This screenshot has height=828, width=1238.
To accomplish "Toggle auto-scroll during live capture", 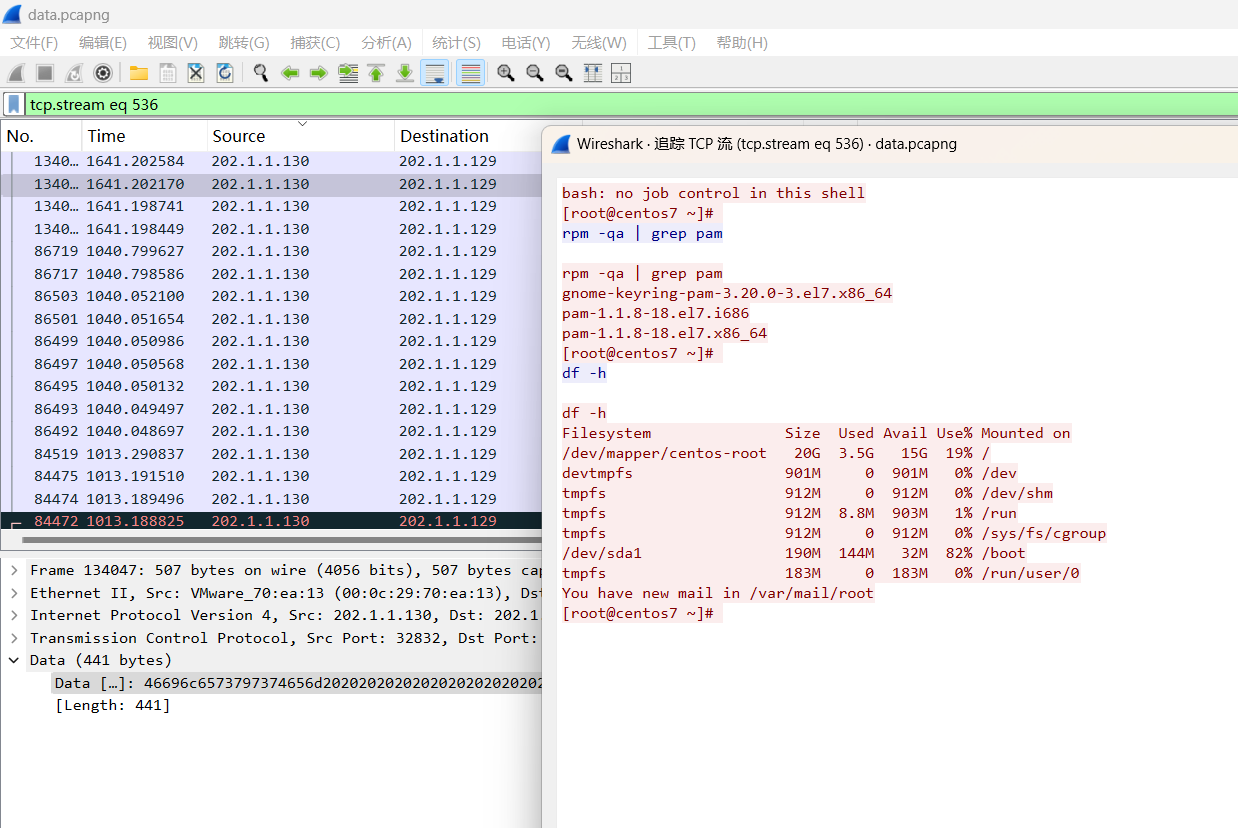I will (434, 73).
